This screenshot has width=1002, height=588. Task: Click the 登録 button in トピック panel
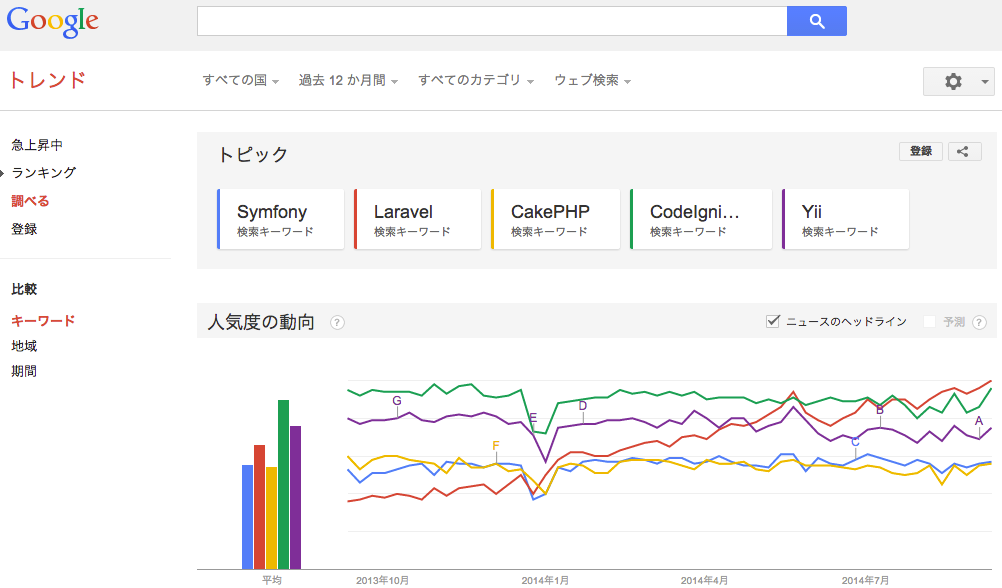coord(921,151)
